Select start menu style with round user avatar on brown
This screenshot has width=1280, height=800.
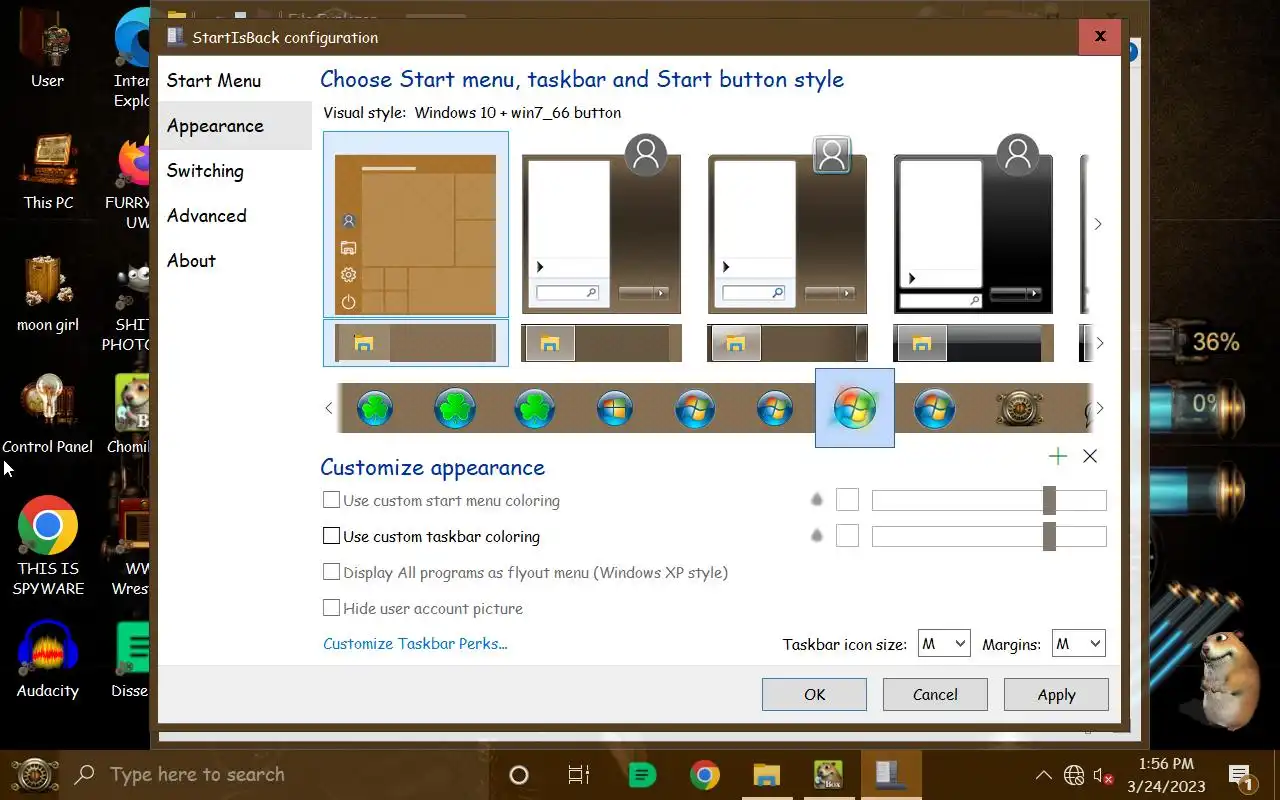coord(601,224)
